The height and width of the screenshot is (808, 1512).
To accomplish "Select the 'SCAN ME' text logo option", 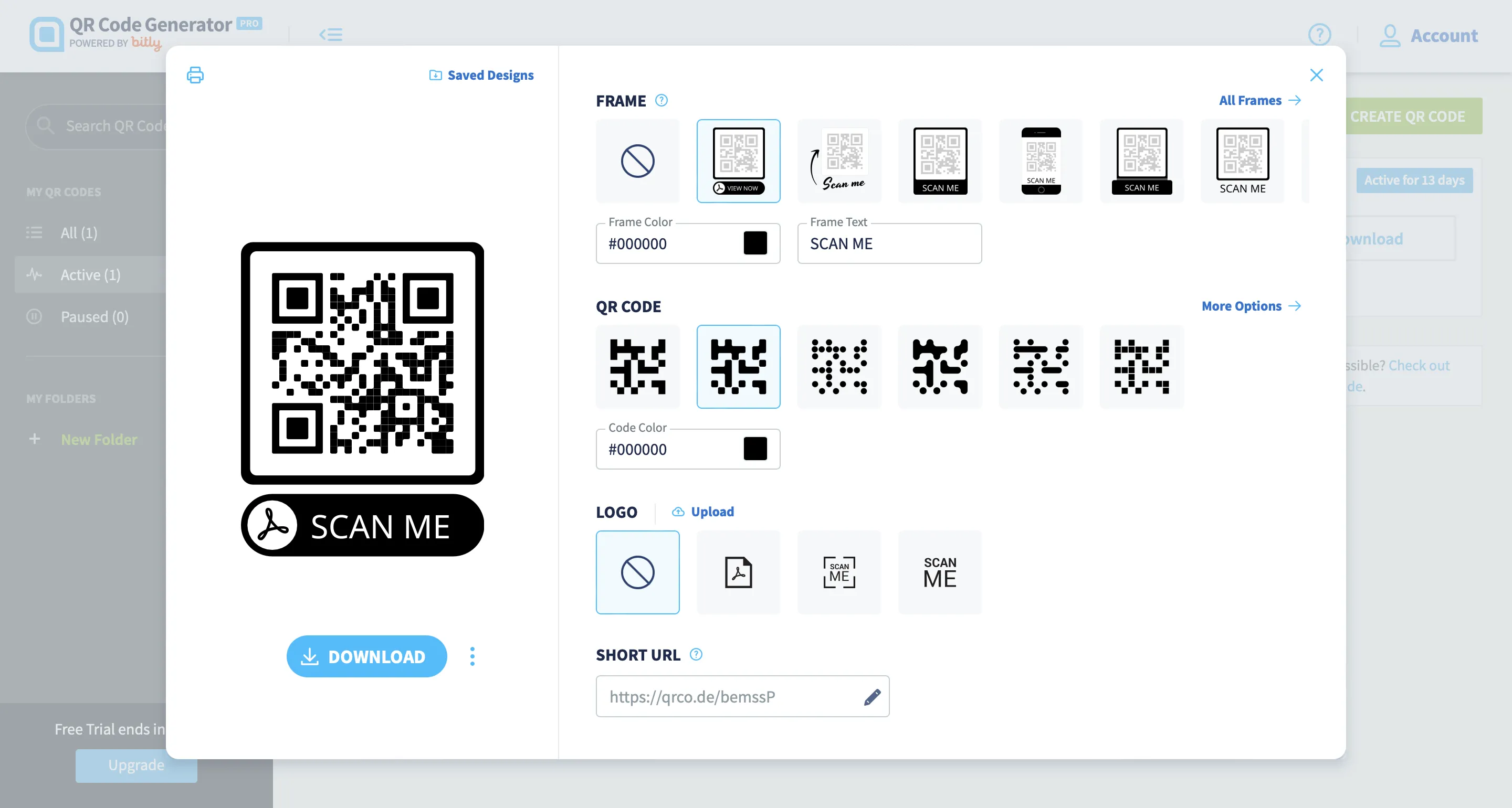I will coord(940,571).
